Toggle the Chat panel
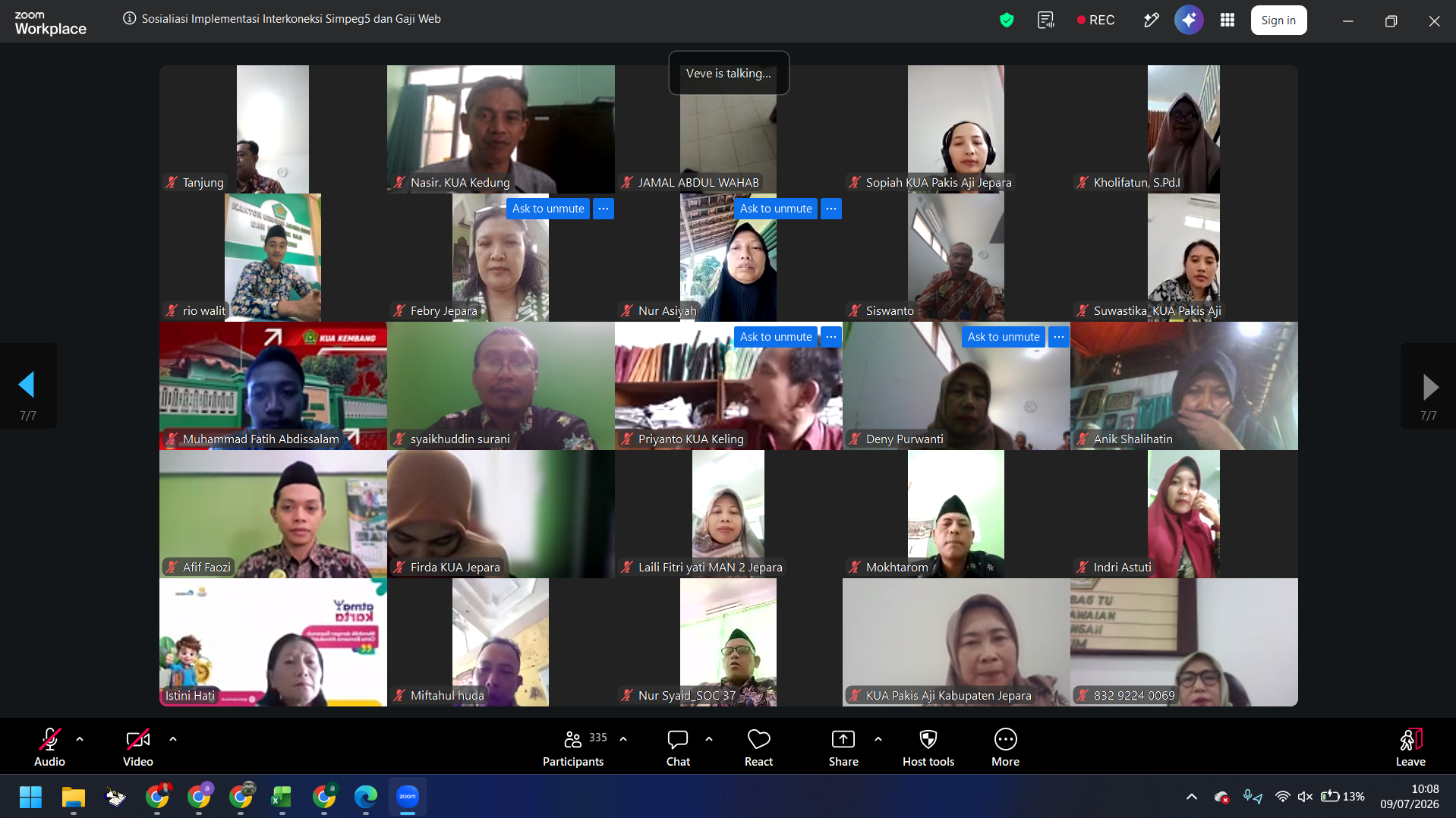This screenshot has width=1456, height=818. coord(678,747)
